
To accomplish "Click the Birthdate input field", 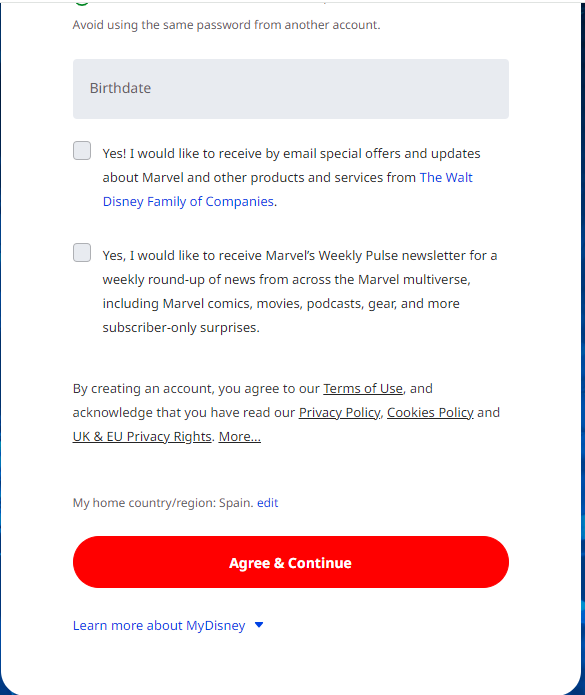I will tap(291, 89).
